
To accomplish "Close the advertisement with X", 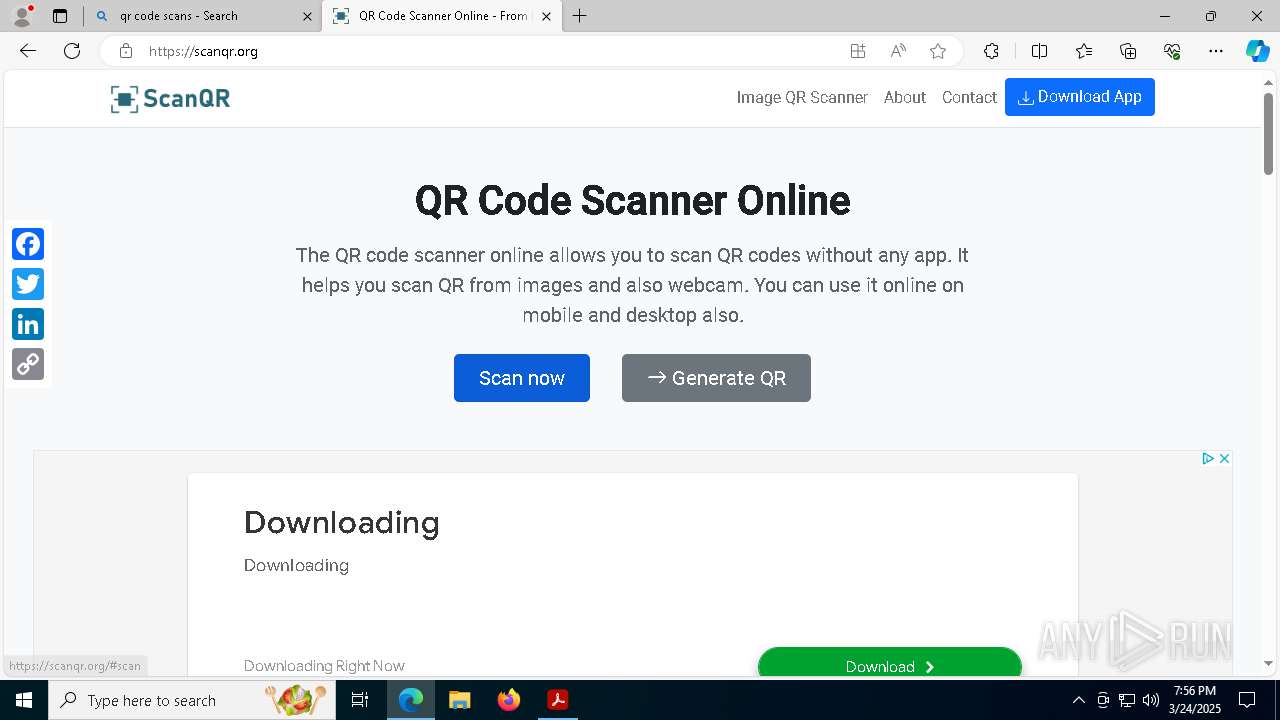I will click(1224, 458).
